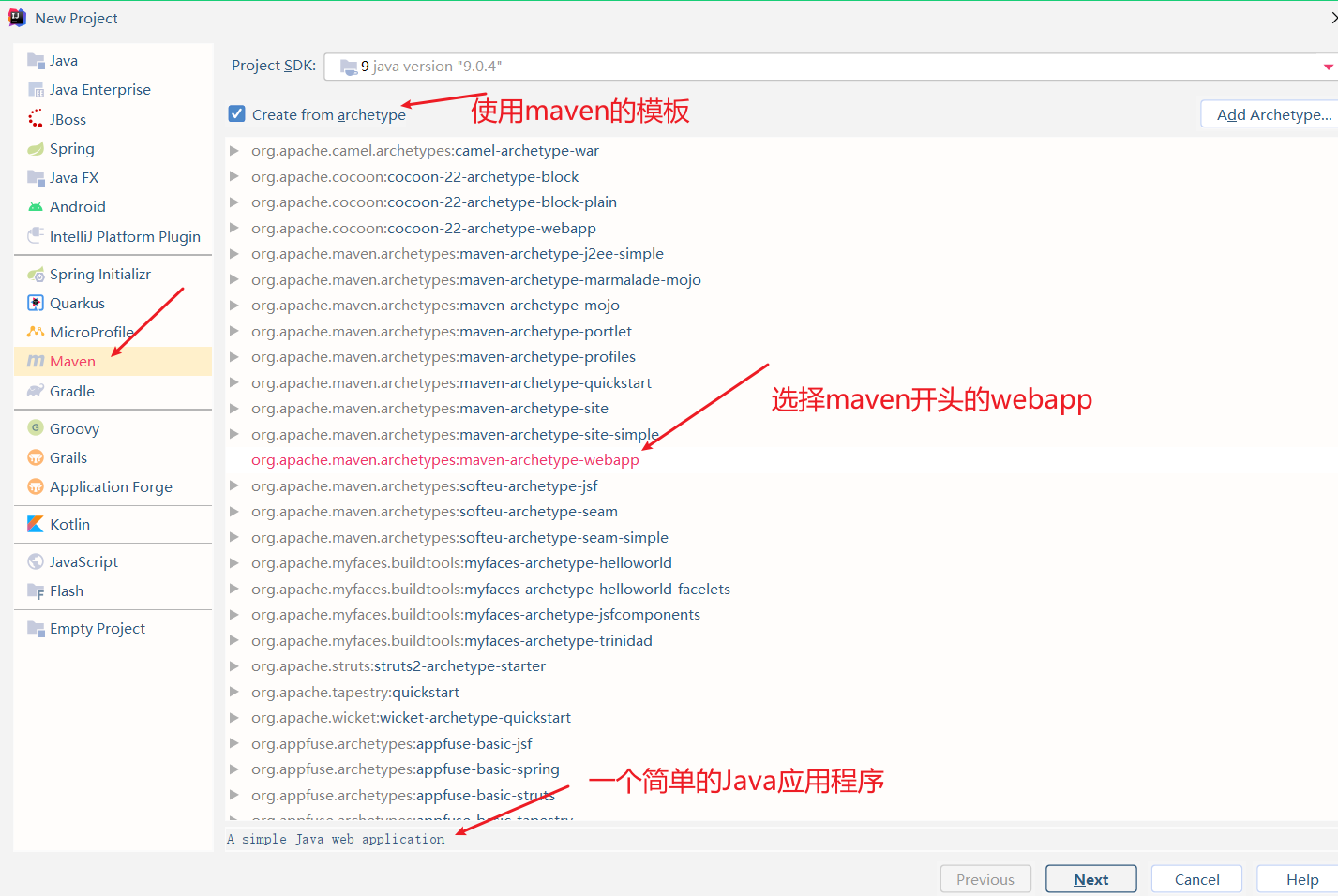Viewport: 1338px width, 896px height.
Task: Choose Kotlin project type label
Action: (x=70, y=524)
